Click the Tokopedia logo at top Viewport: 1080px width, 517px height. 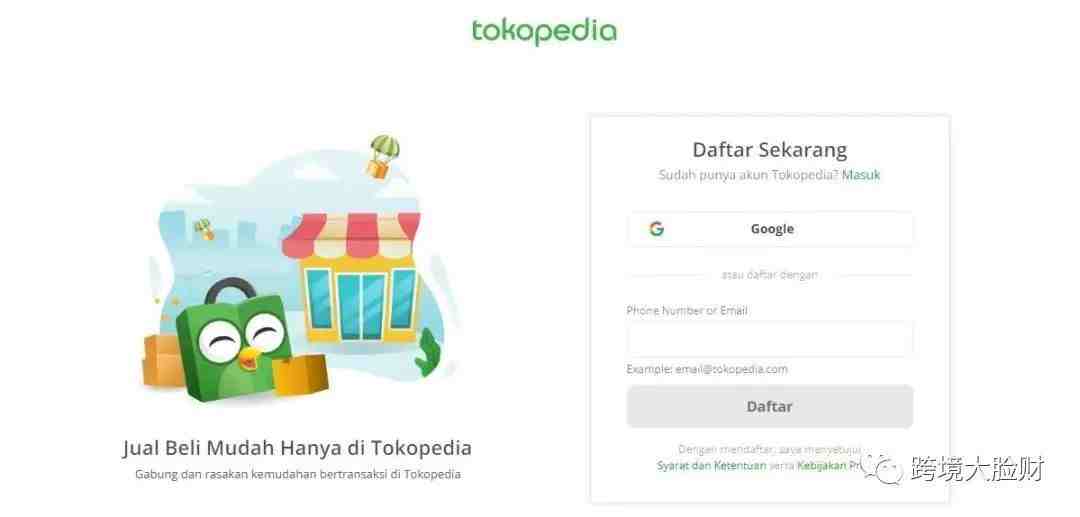point(544,32)
